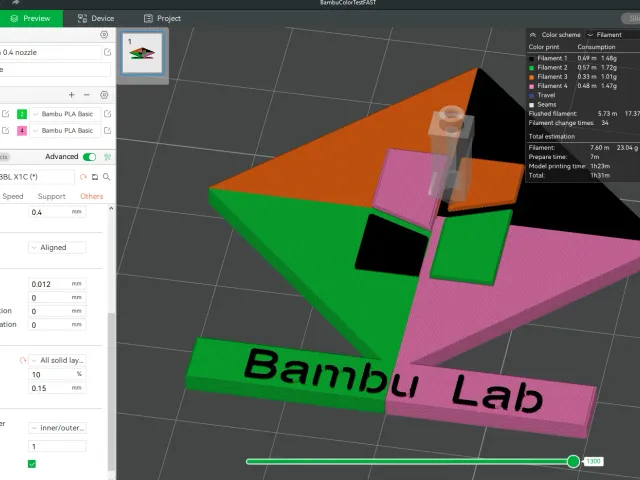Toggle Seams visibility in legend

click(x=531, y=105)
